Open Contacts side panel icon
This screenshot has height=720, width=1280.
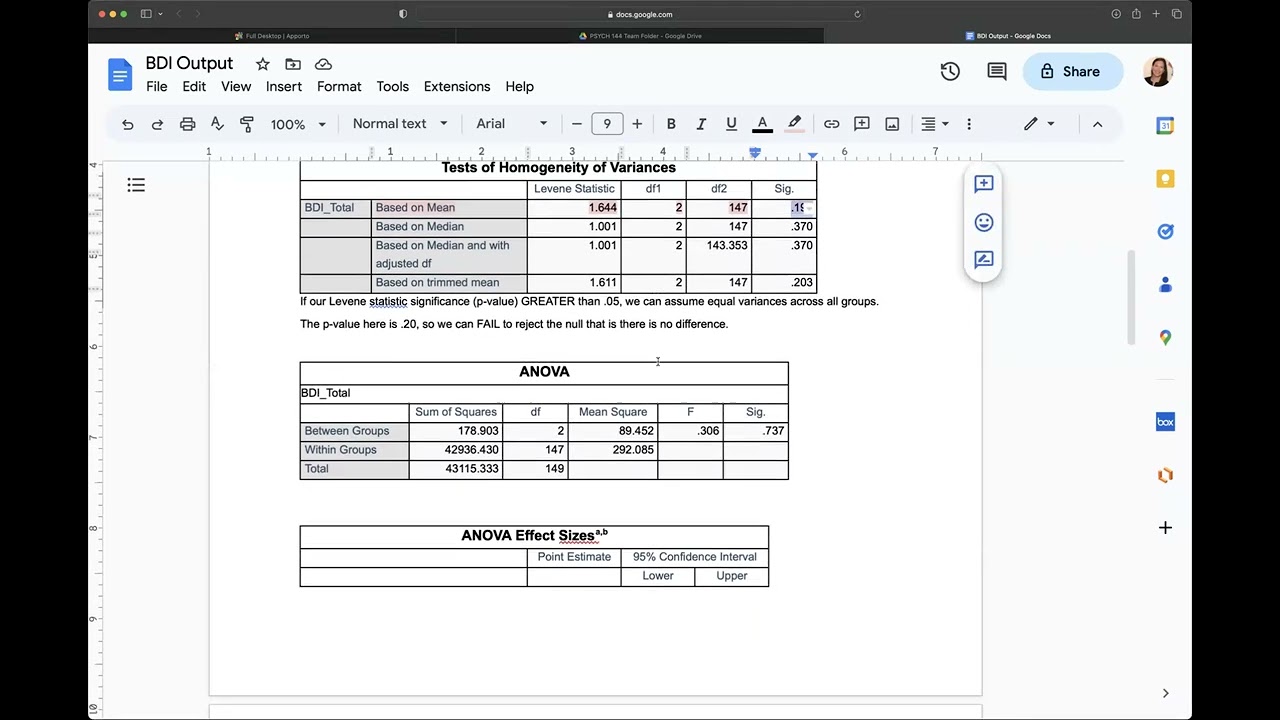1165,285
